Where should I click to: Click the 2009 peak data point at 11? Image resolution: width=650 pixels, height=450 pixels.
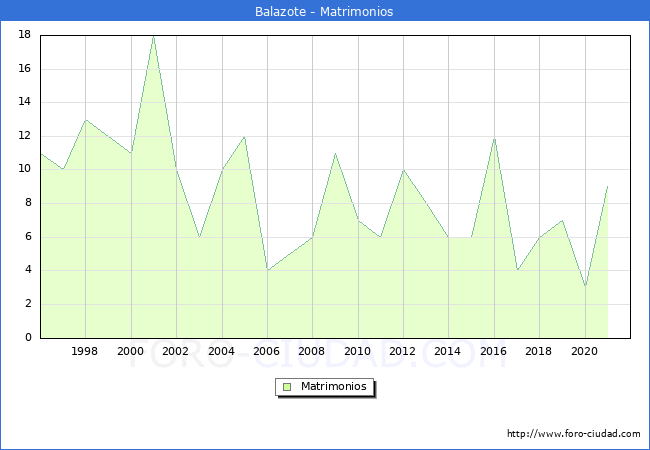(335, 154)
